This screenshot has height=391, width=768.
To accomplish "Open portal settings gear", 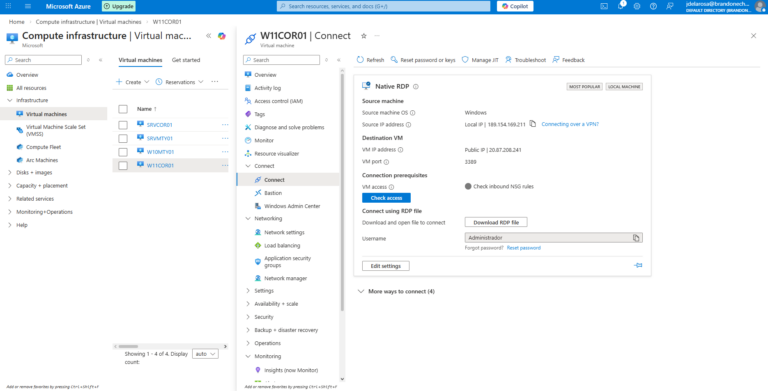I will (637, 6).
